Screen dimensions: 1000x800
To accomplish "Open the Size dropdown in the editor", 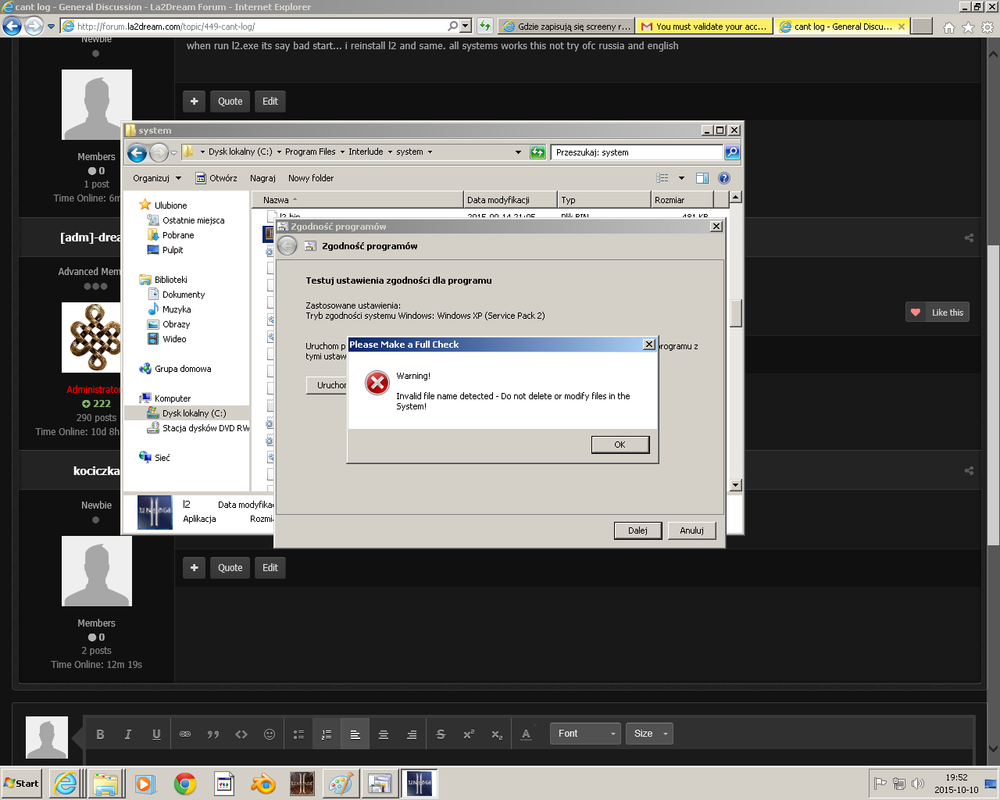I will point(650,734).
